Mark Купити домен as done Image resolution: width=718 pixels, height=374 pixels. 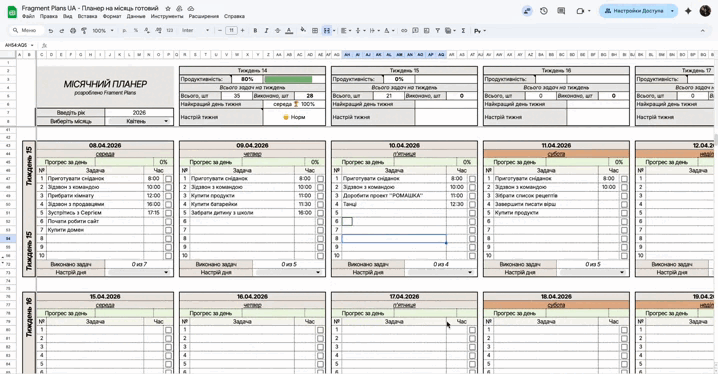(x=168, y=230)
